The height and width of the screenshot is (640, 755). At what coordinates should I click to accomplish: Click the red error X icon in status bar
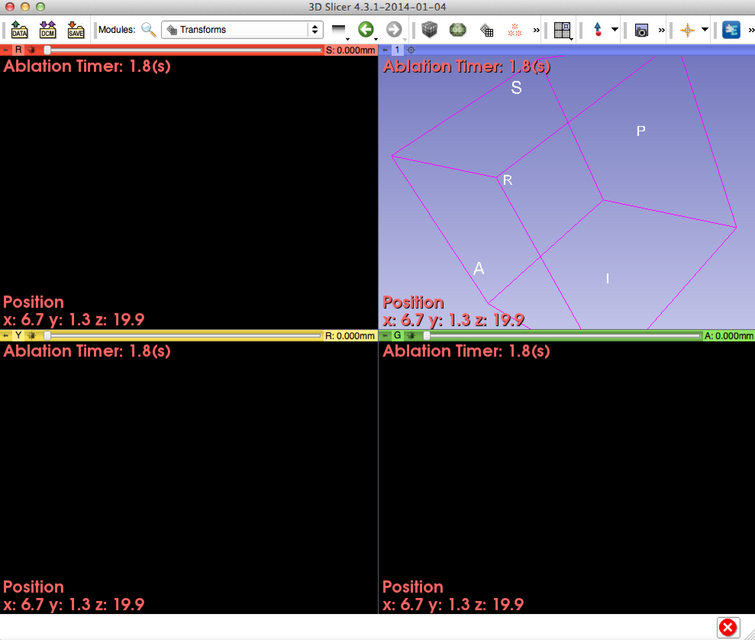[727, 627]
